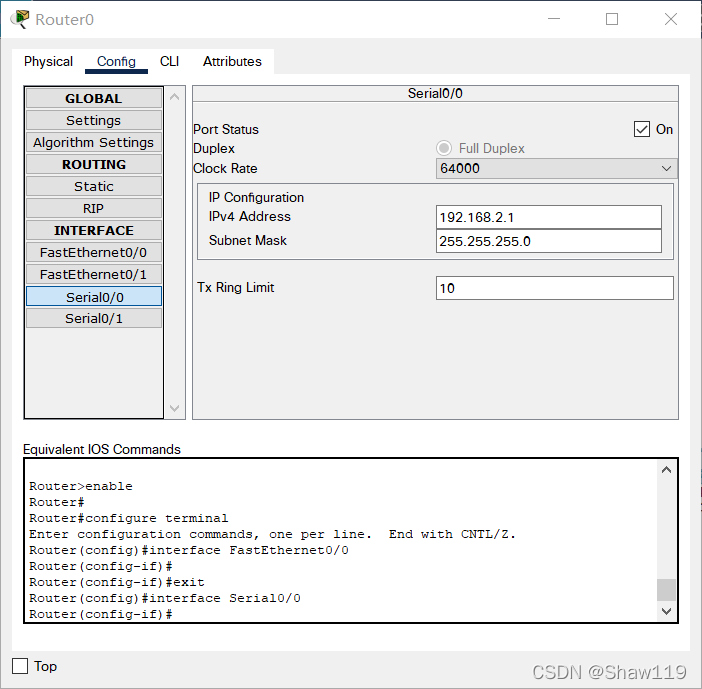Screen dimensions: 702x689
Task: Click the Router0 window title icon
Action: (19, 19)
